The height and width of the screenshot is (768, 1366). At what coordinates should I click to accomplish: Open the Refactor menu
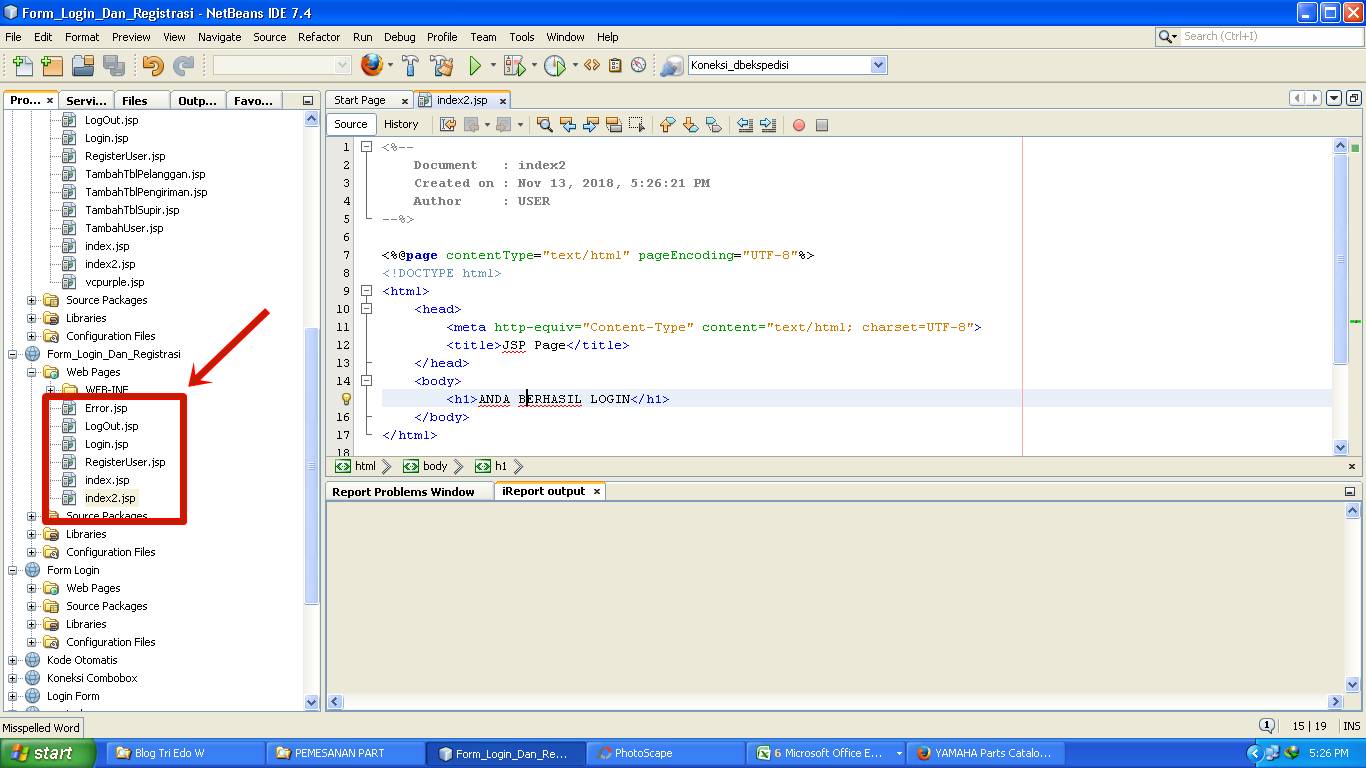[x=319, y=37]
